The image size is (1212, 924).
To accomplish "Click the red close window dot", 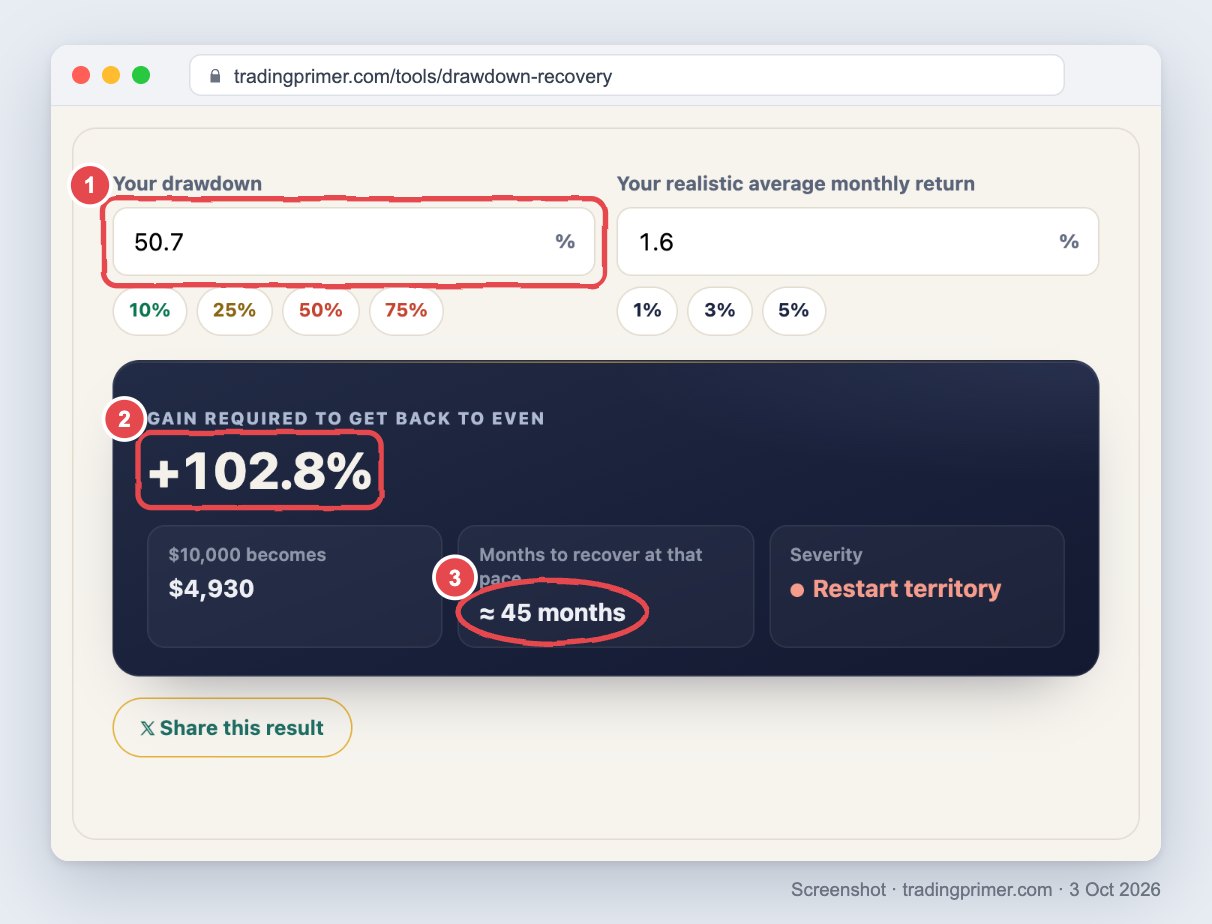I will click(81, 75).
